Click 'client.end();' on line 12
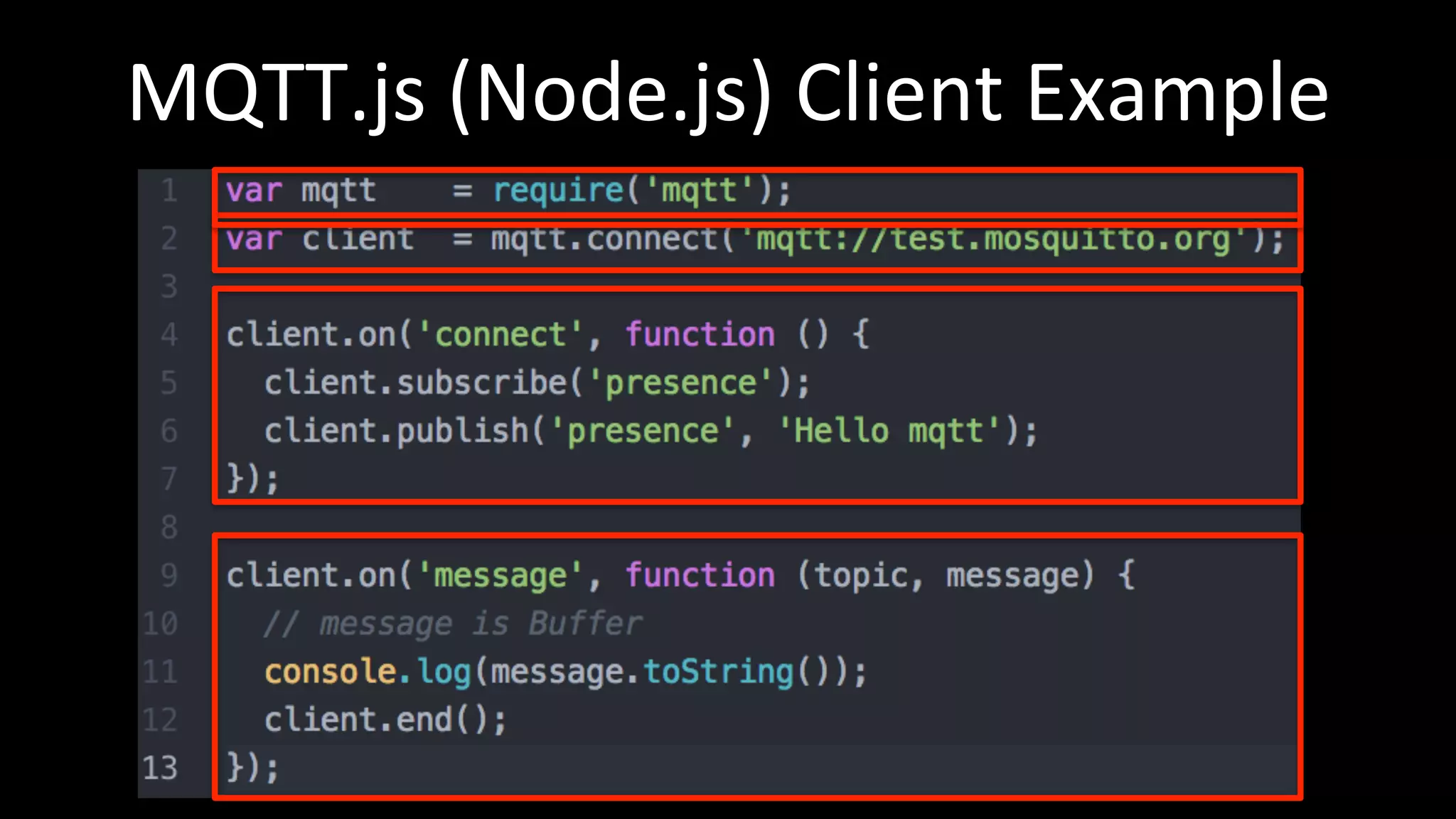This screenshot has height=819, width=1456. tap(385, 720)
